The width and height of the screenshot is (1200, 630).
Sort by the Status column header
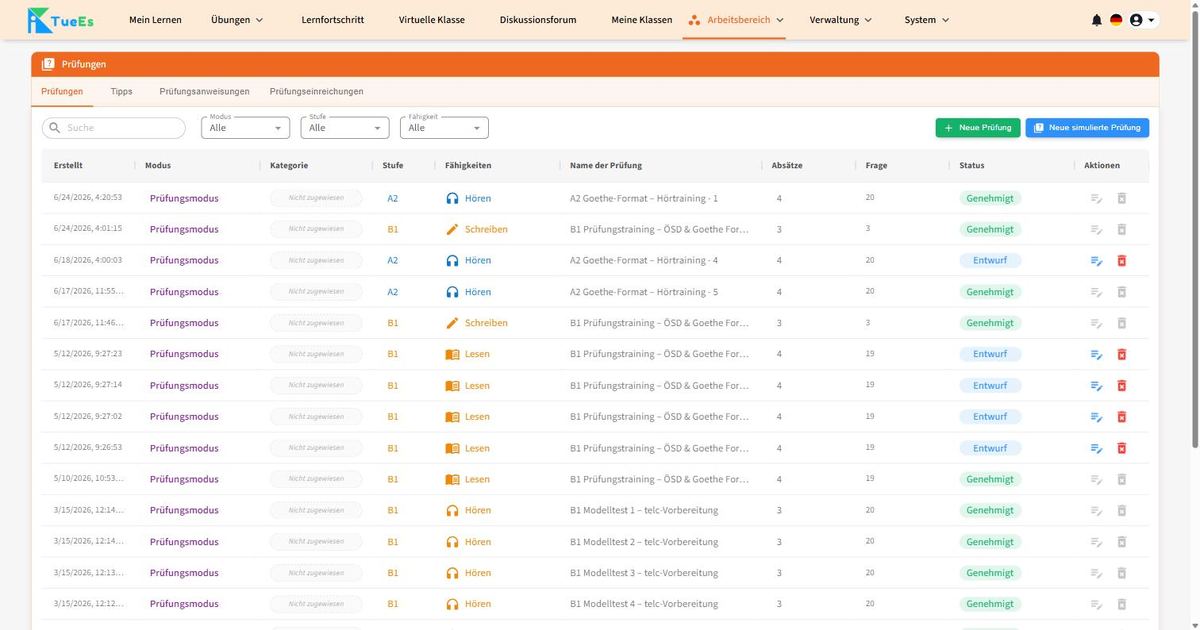[971, 165]
